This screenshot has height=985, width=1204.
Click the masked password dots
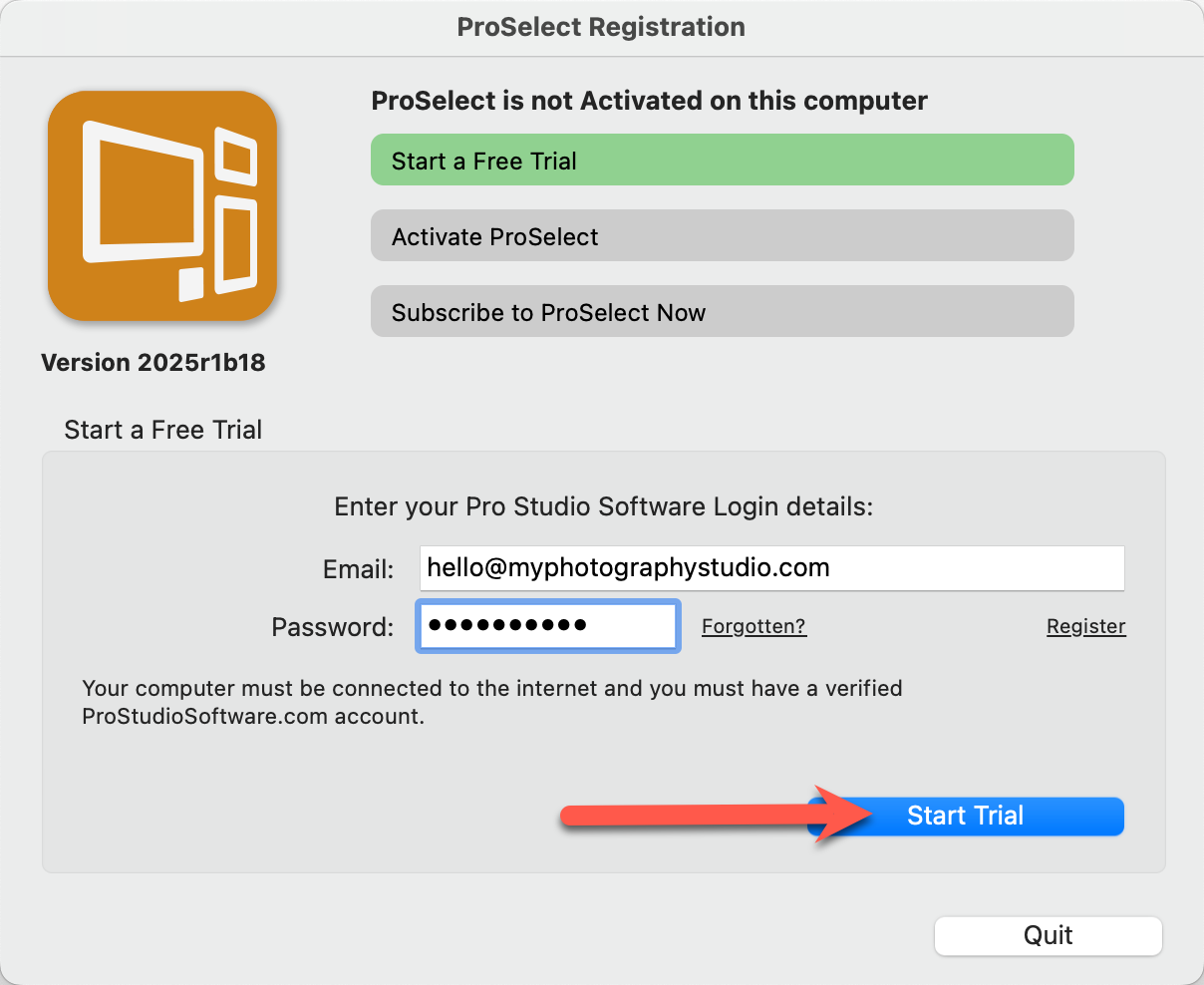(507, 626)
